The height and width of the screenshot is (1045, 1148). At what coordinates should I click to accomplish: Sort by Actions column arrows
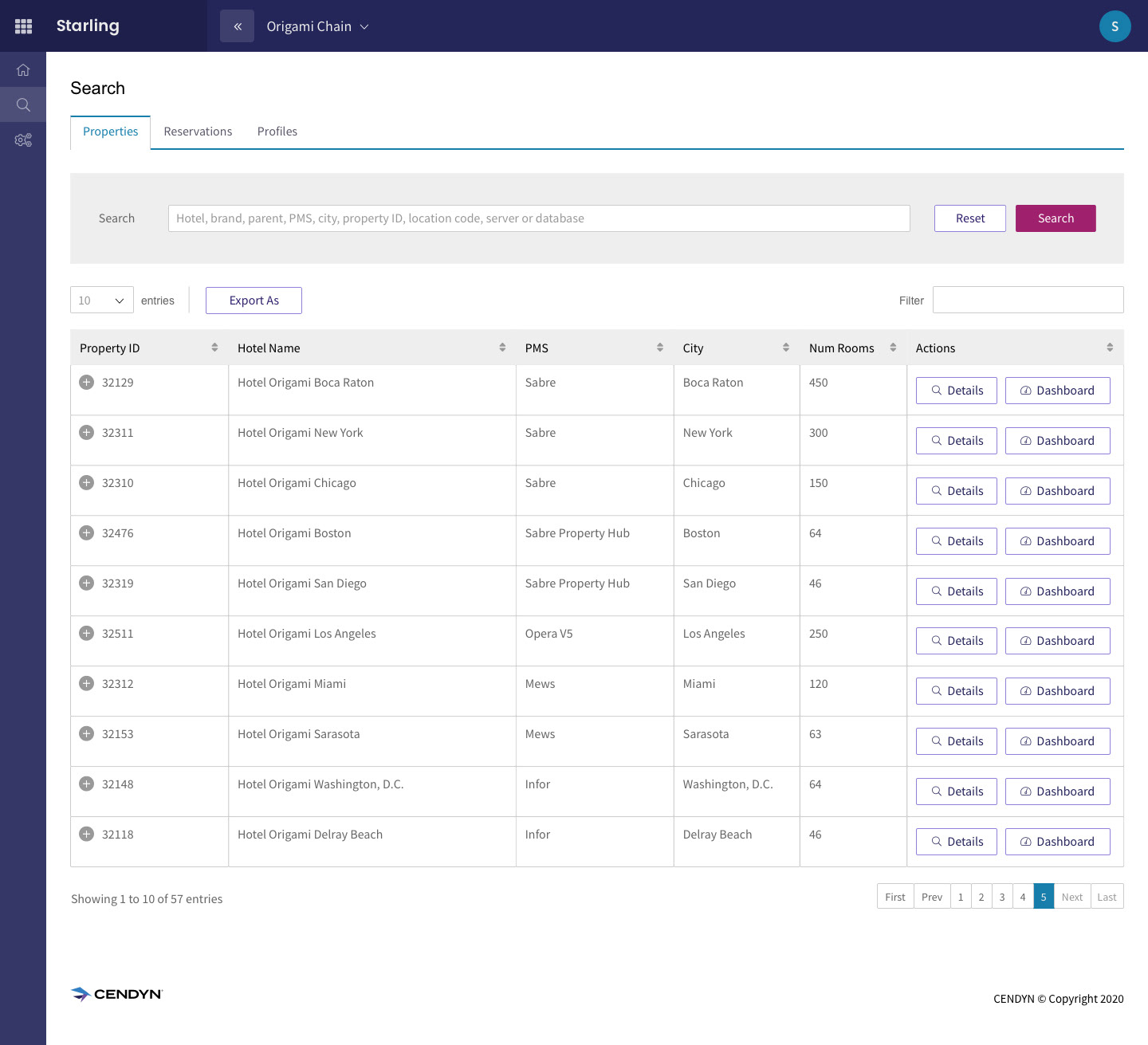pos(1110,348)
